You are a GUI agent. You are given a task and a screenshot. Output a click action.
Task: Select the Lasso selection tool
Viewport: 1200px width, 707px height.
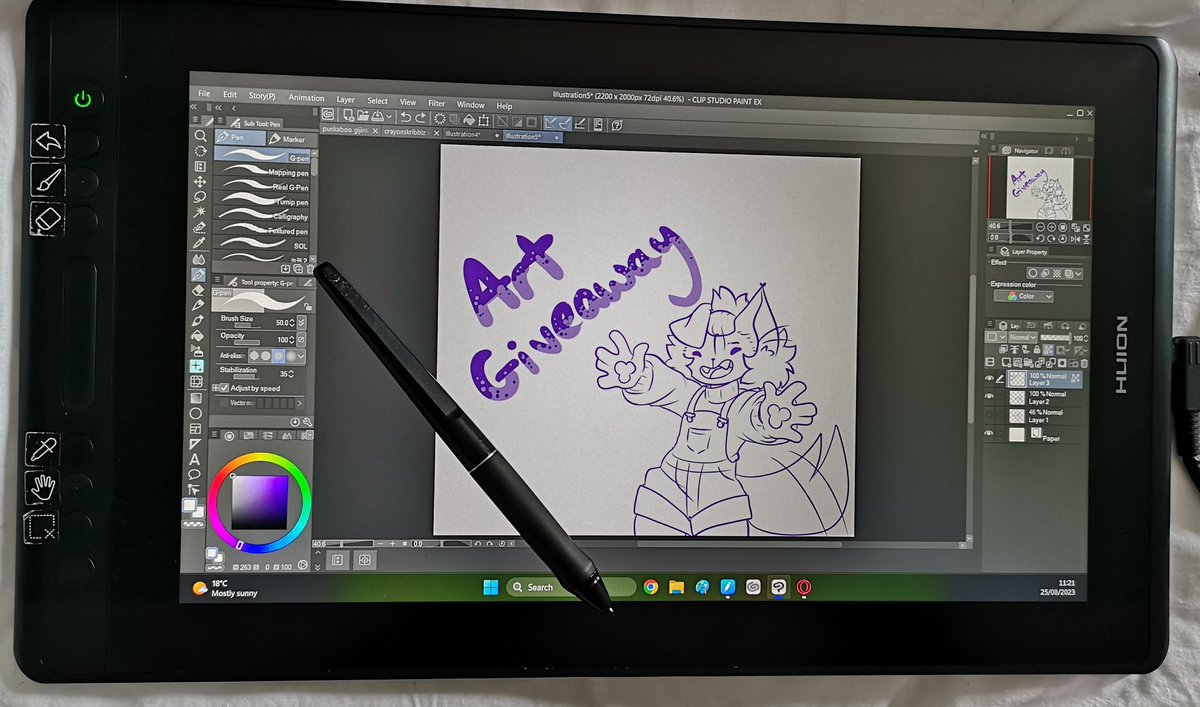click(200, 197)
